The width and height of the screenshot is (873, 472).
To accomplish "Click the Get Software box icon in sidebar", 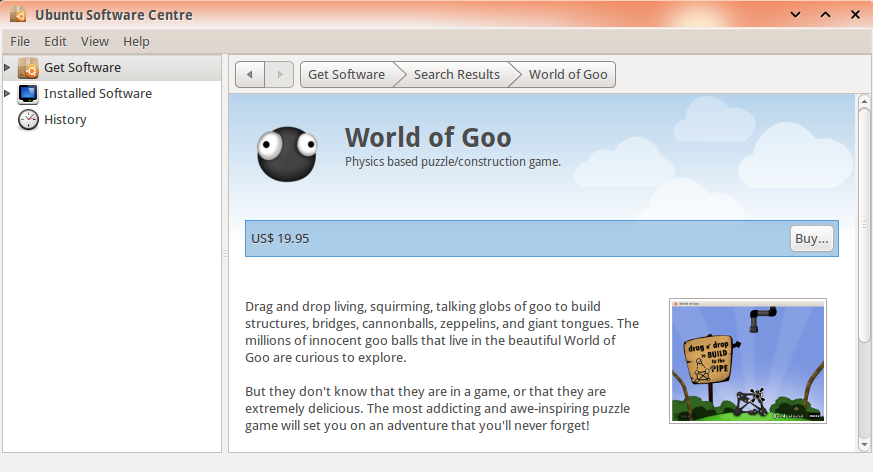I will coord(28,68).
